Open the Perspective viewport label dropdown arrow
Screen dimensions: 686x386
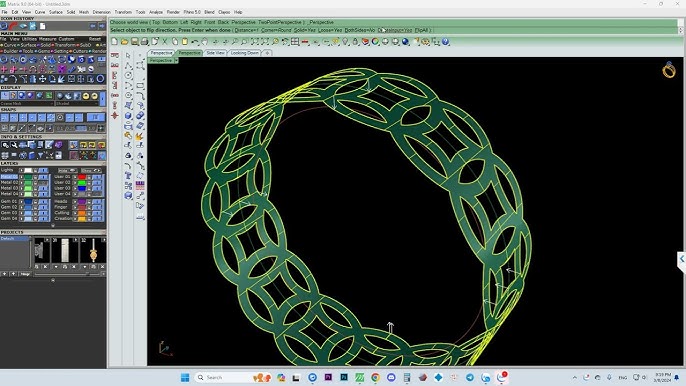(176, 60)
